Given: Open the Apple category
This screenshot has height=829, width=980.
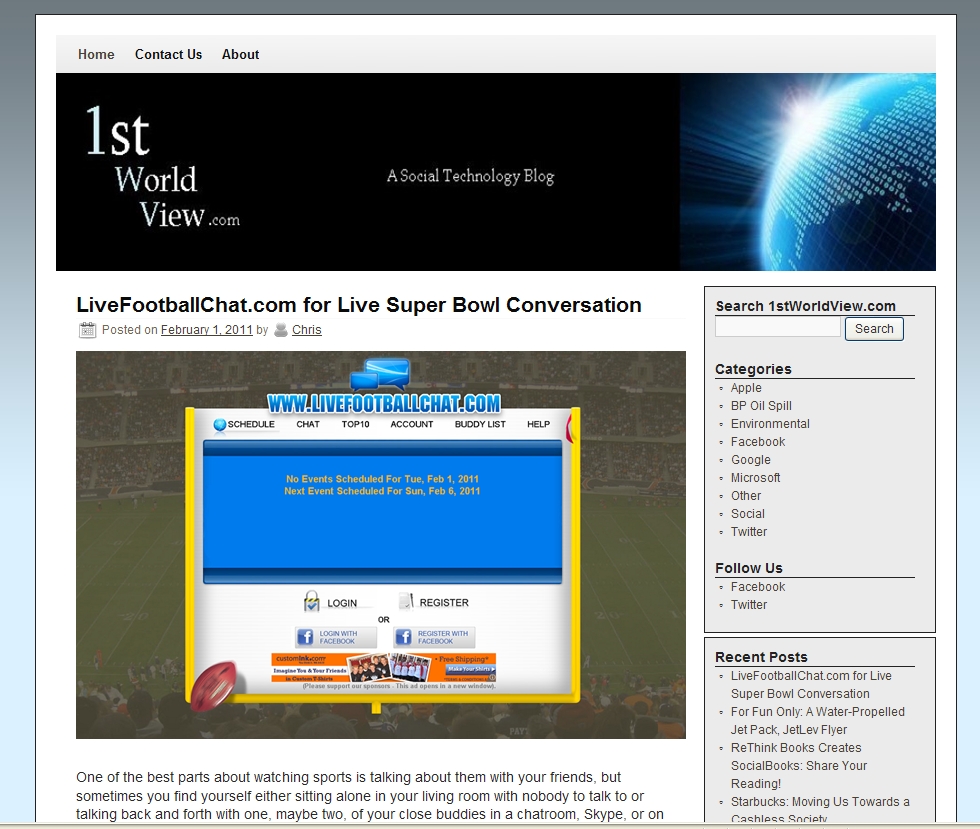Looking at the screenshot, I should (746, 388).
